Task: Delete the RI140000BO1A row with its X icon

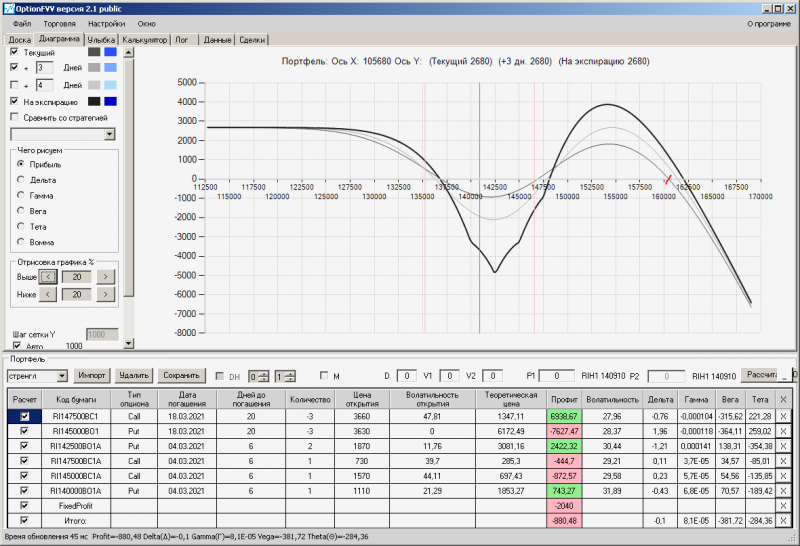Action: coord(783,491)
